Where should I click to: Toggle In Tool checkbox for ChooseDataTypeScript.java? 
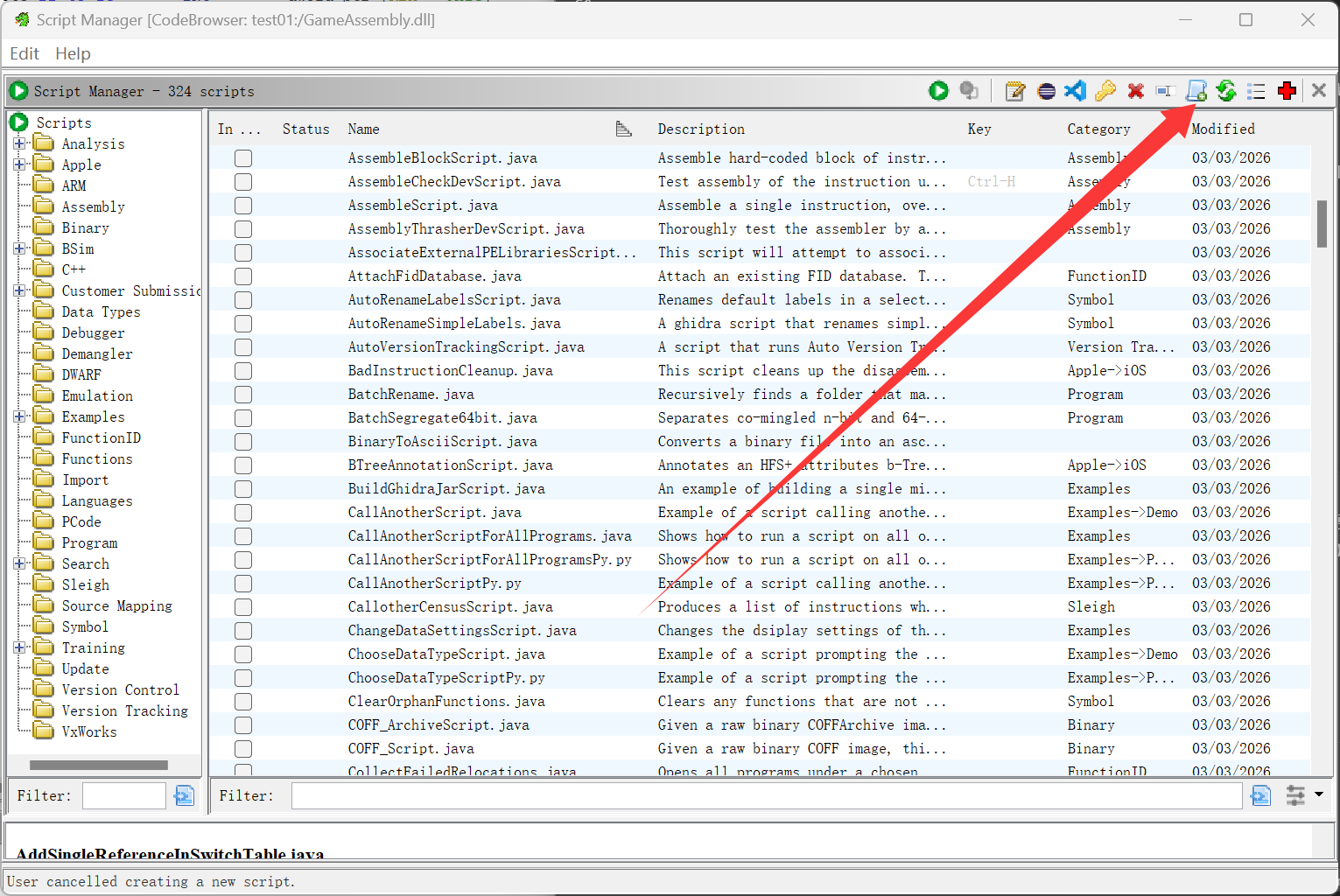coord(243,654)
